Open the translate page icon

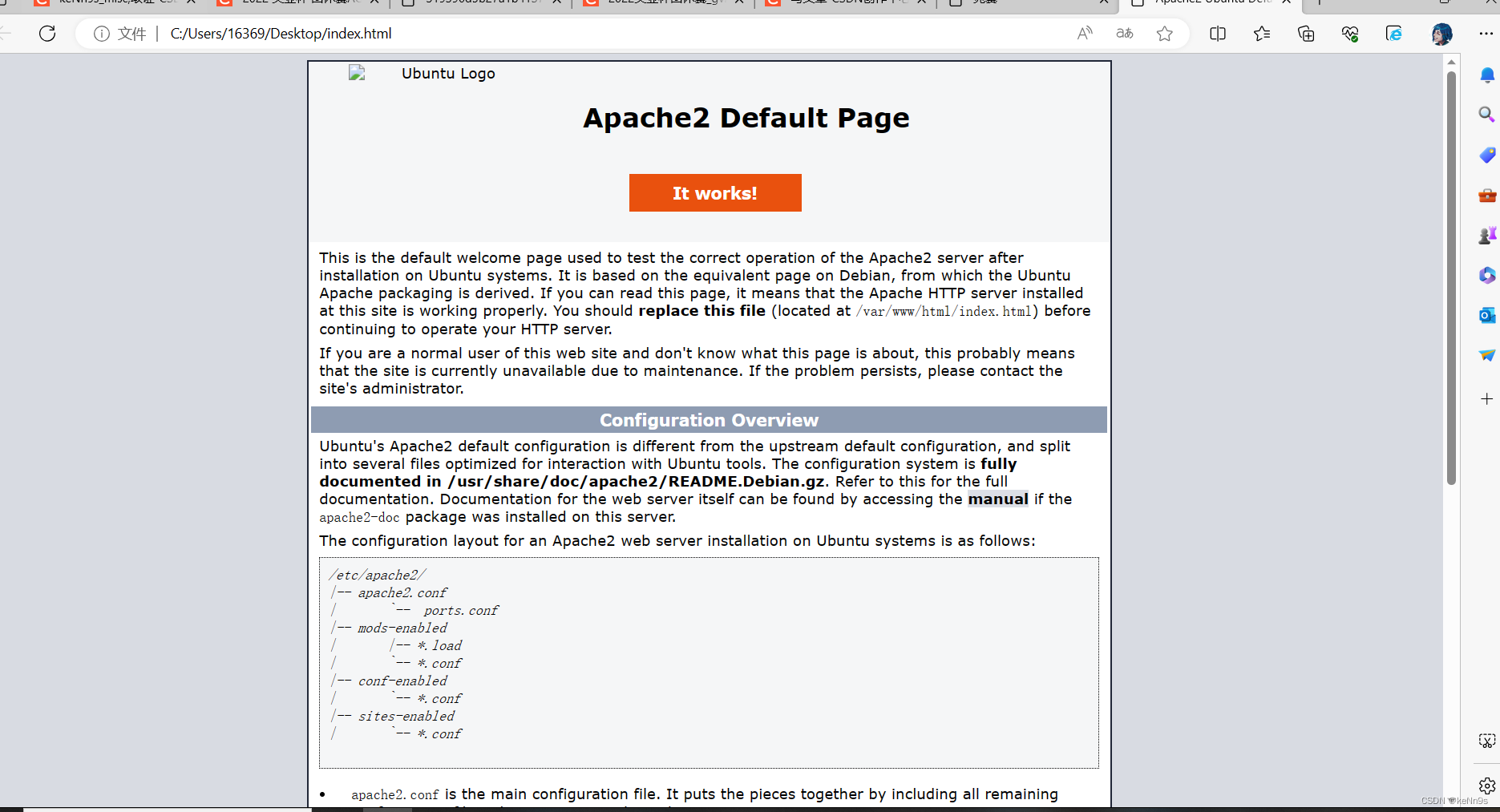1125,34
